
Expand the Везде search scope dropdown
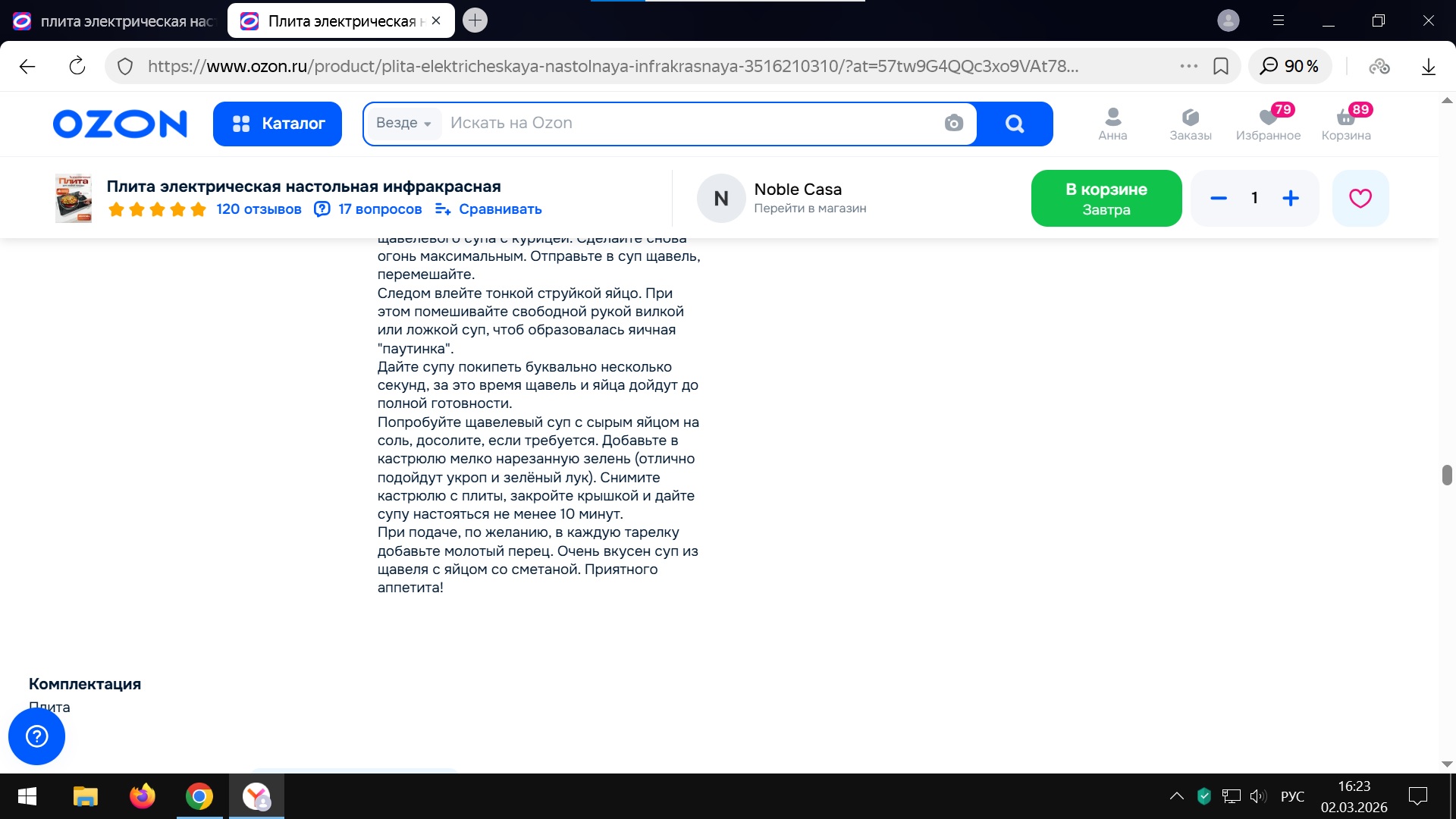pyautogui.click(x=403, y=123)
